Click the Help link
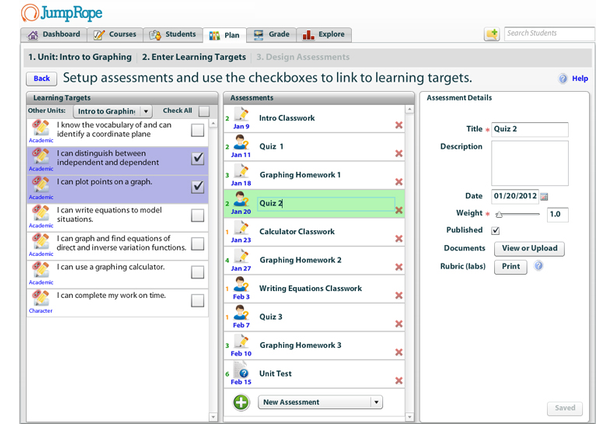615x424 pixels. tap(580, 78)
